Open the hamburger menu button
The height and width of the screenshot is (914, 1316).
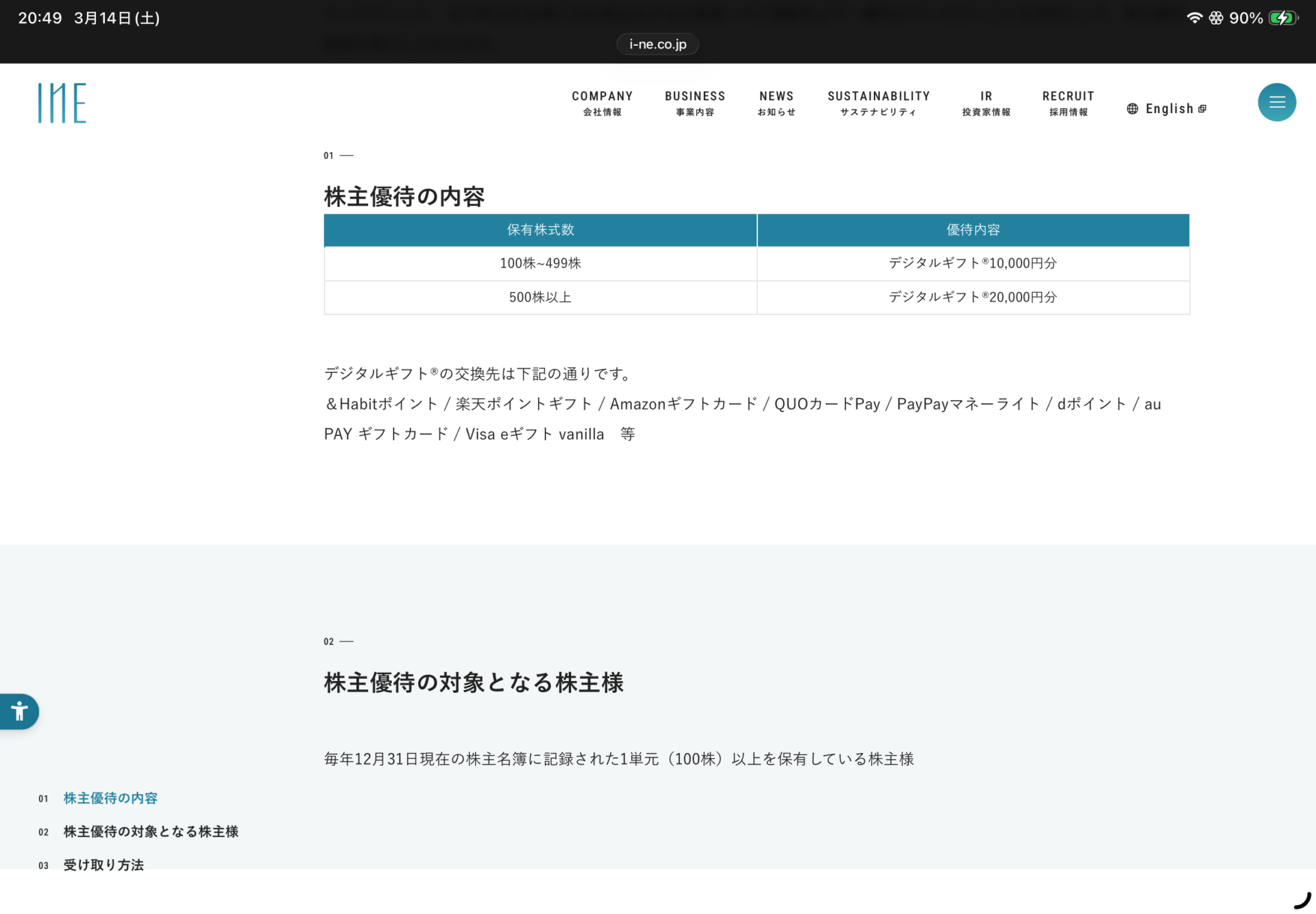(x=1276, y=102)
